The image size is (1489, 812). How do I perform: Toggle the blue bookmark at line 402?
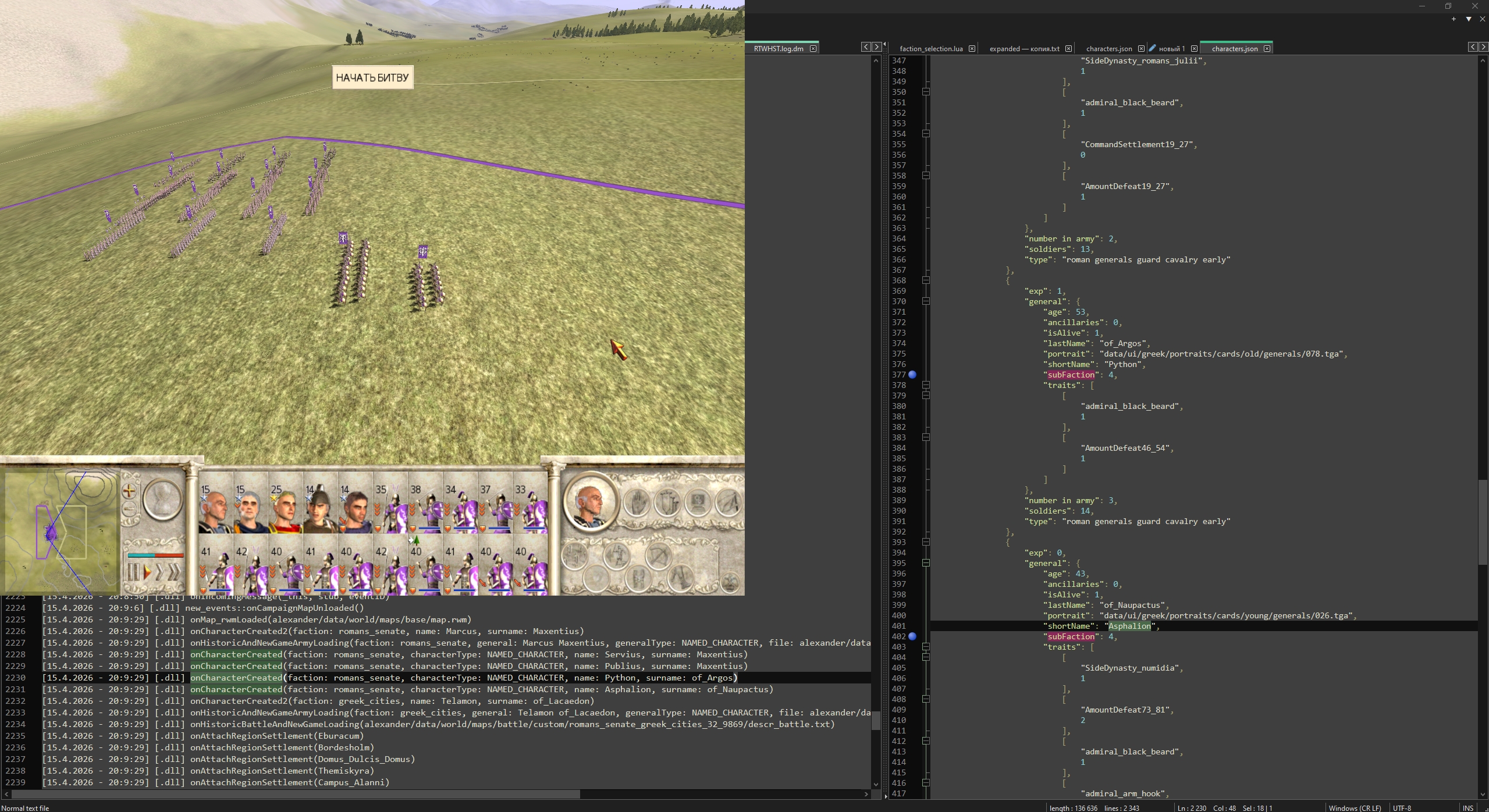coord(912,636)
